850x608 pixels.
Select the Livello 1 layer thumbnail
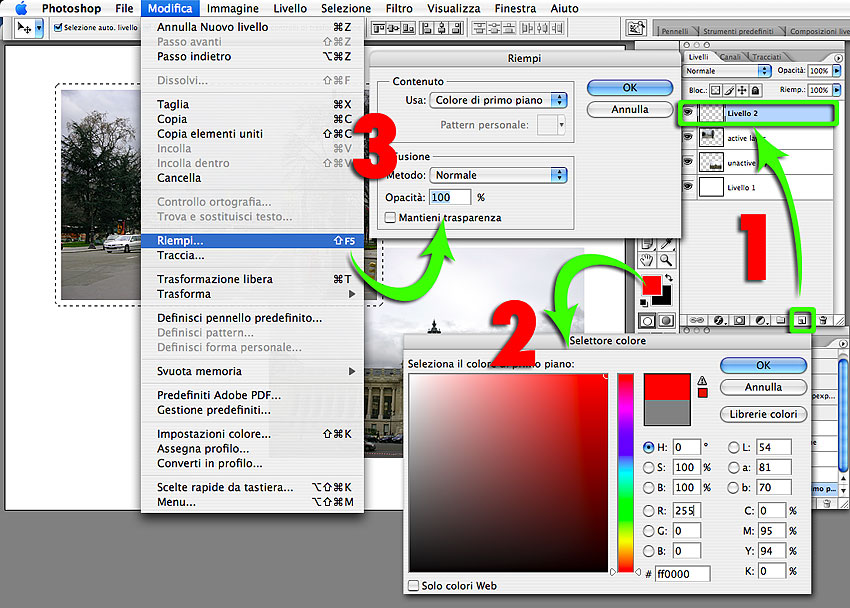711,187
